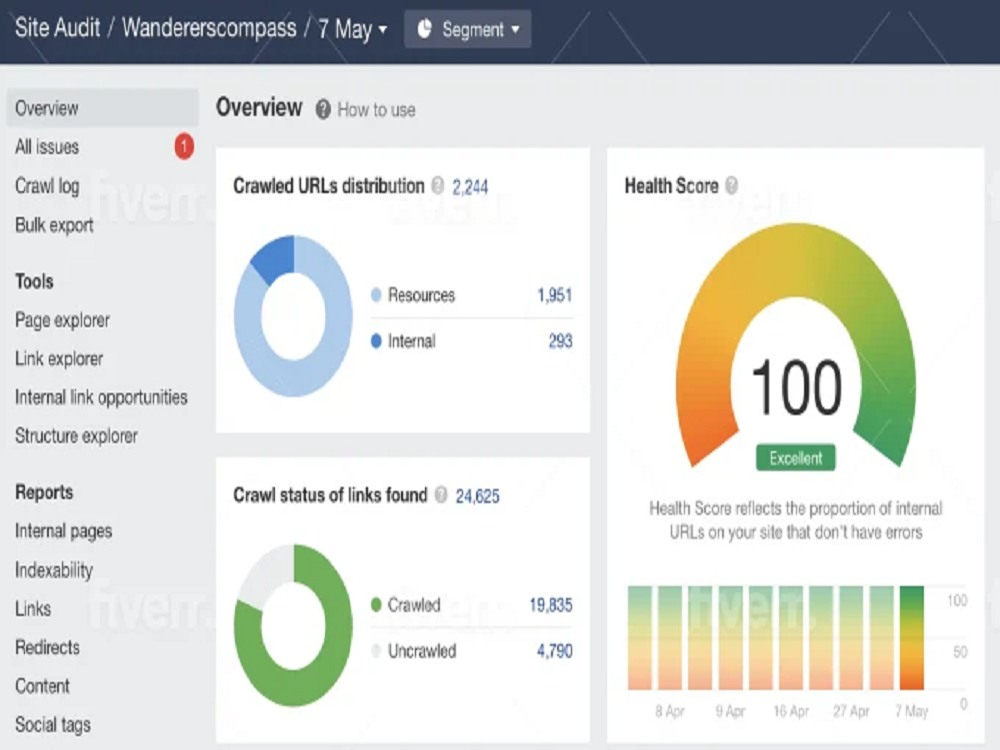The width and height of the screenshot is (1000, 750).
Task: Open Bulk export in the sidebar
Action: 54,225
